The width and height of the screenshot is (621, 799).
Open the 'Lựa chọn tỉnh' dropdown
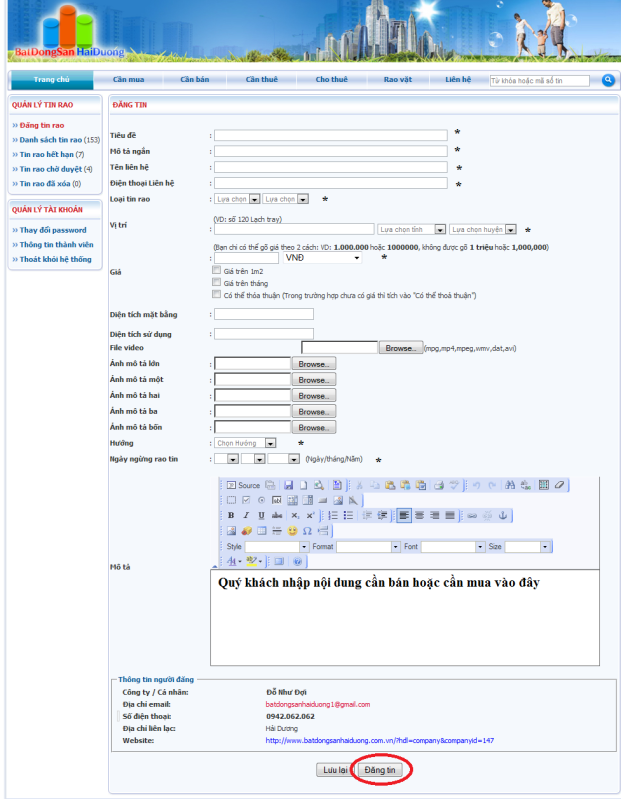[412, 230]
